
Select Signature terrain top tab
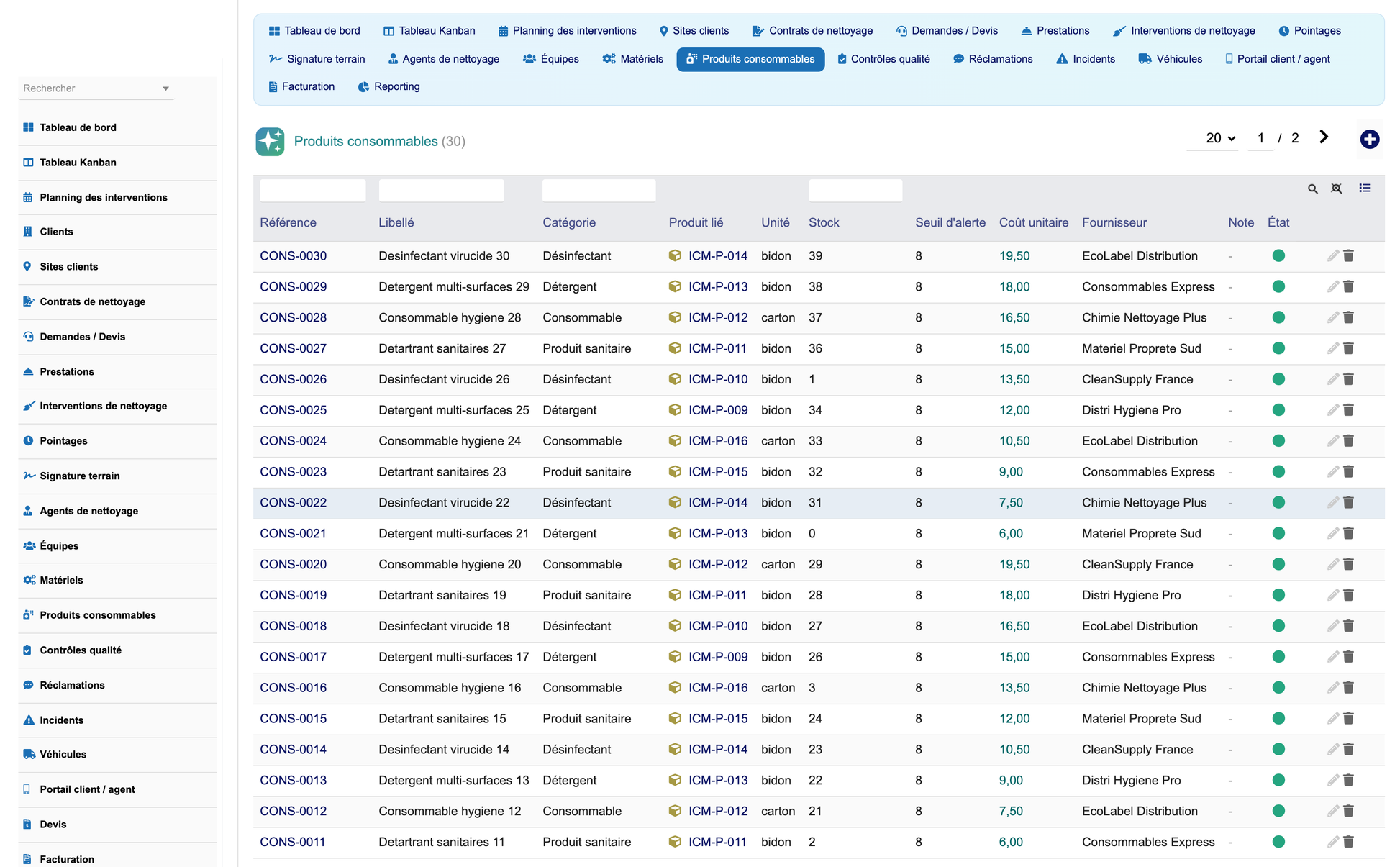(x=317, y=59)
